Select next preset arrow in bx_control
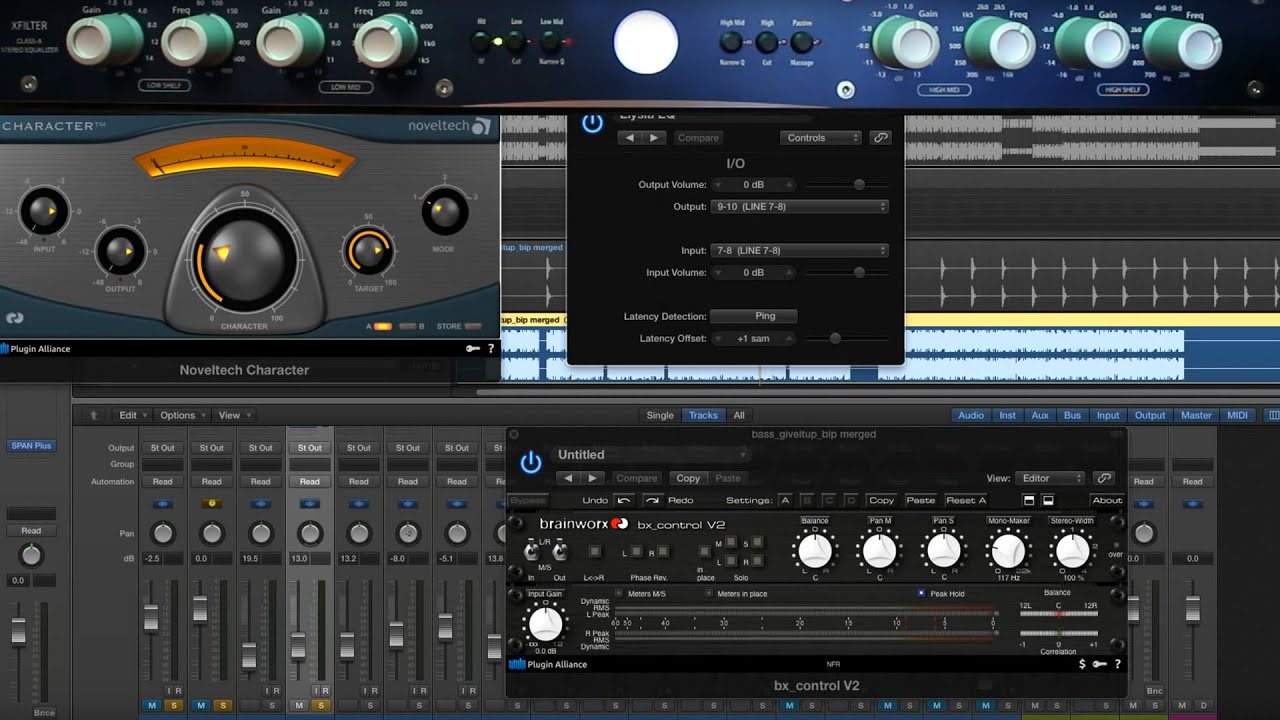Screen dimensions: 1280x720 (x=592, y=478)
